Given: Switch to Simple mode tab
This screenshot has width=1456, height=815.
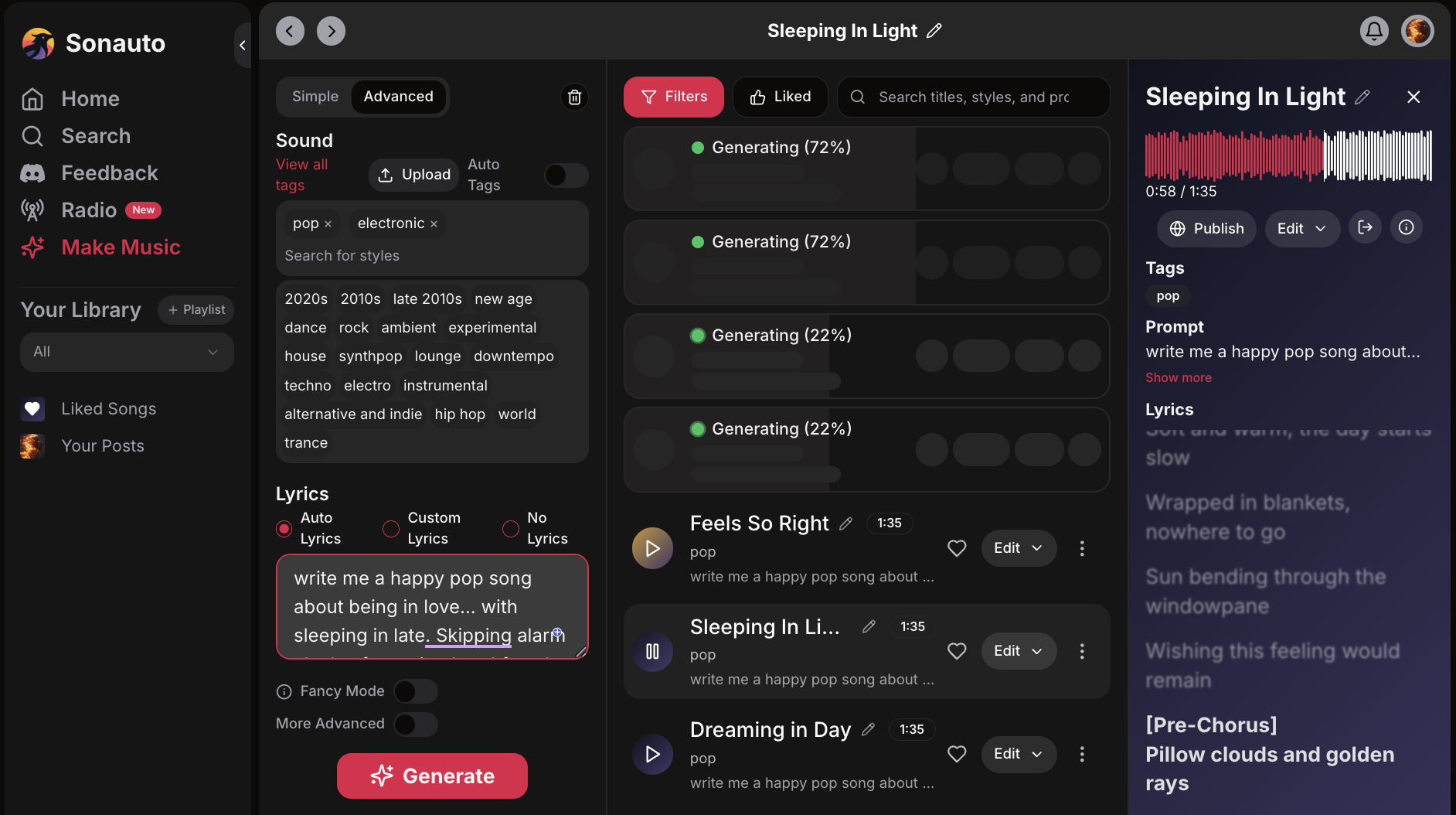Looking at the screenshot, I should click(315, 97).
